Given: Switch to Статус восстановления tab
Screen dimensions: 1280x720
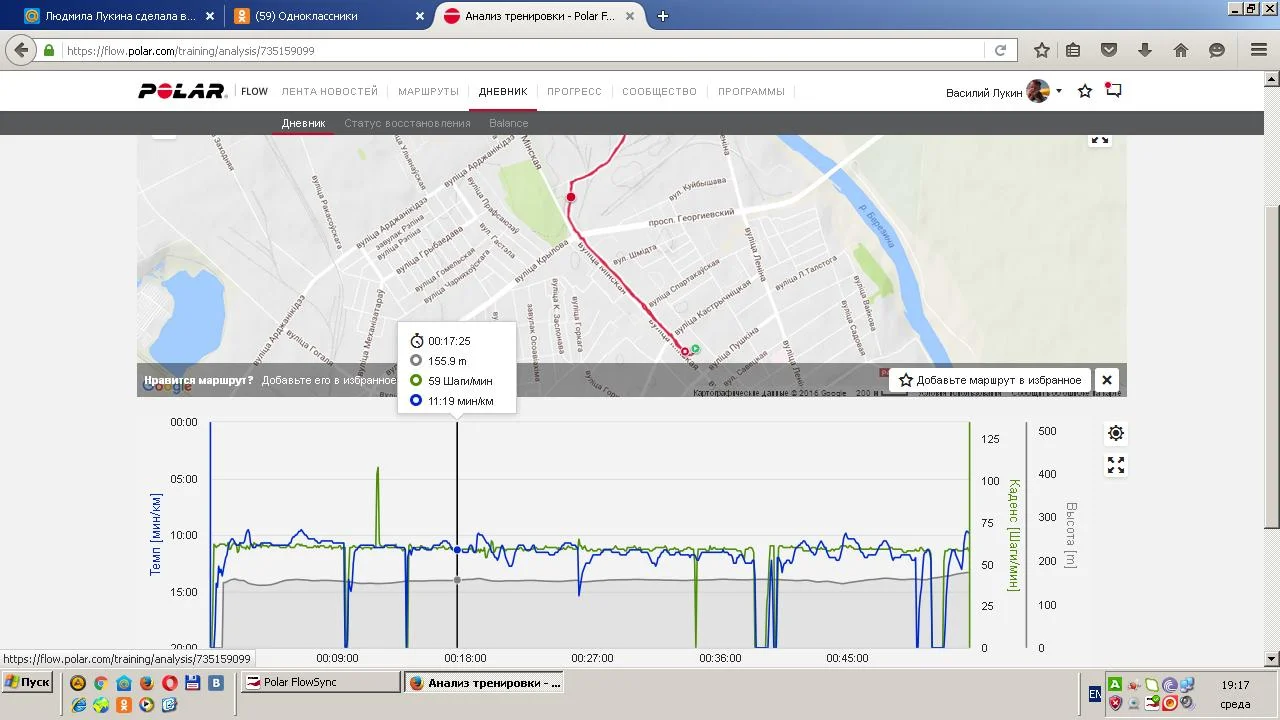Looking at the screenshot, I should (407, 123).
